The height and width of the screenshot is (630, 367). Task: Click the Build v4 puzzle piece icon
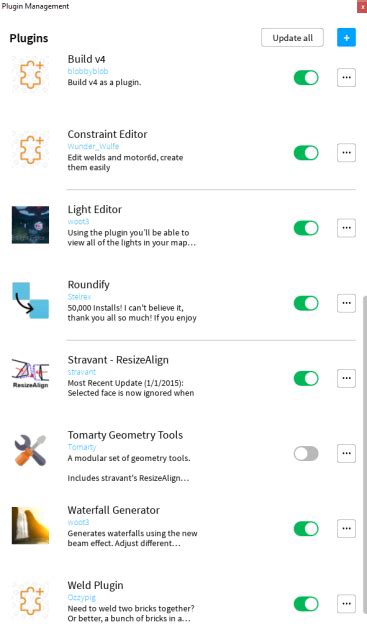[x=31, y=75]
